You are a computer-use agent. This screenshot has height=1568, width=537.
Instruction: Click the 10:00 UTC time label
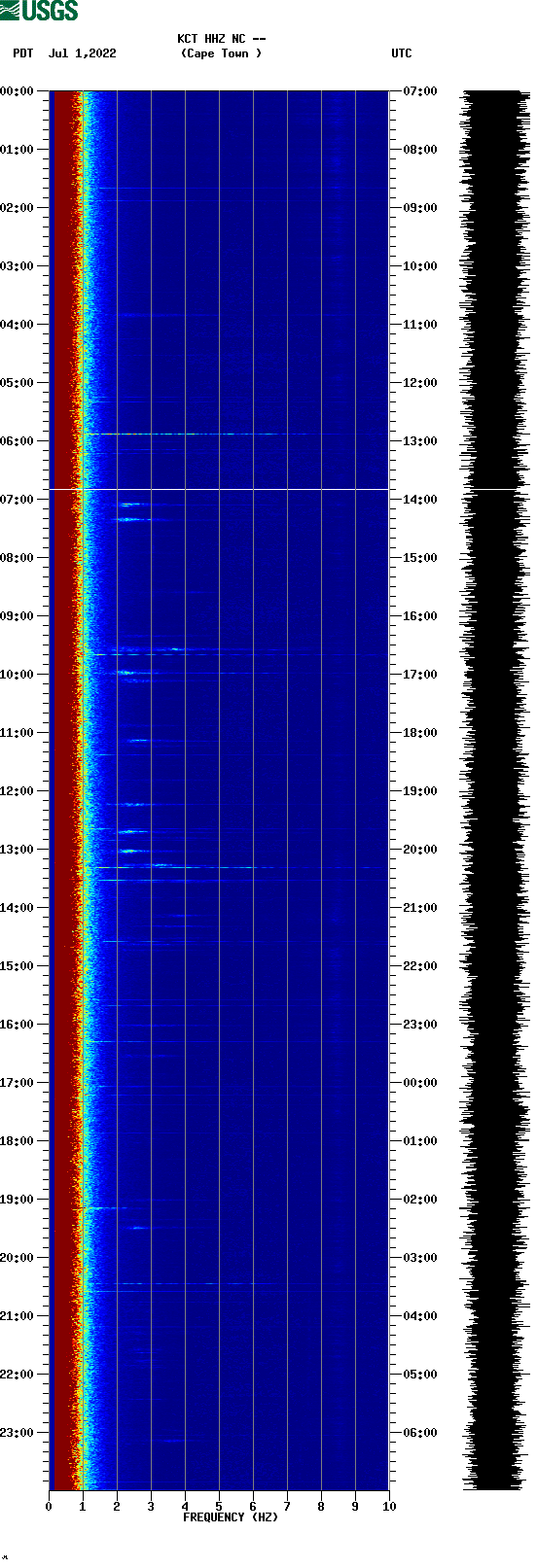click(x=420, y=266)
